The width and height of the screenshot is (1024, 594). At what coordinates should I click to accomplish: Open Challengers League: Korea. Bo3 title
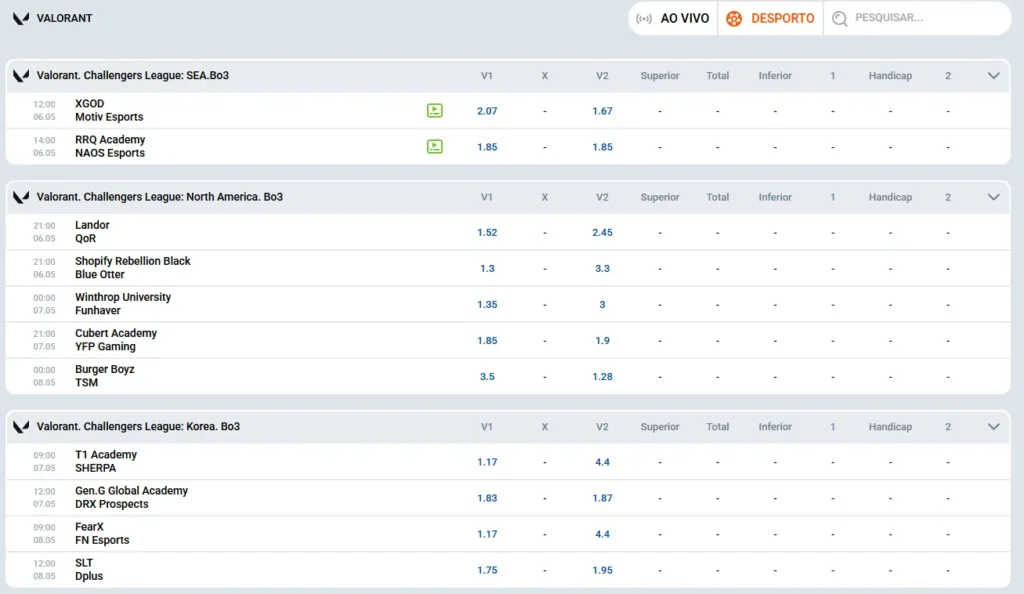coord(138,427)
